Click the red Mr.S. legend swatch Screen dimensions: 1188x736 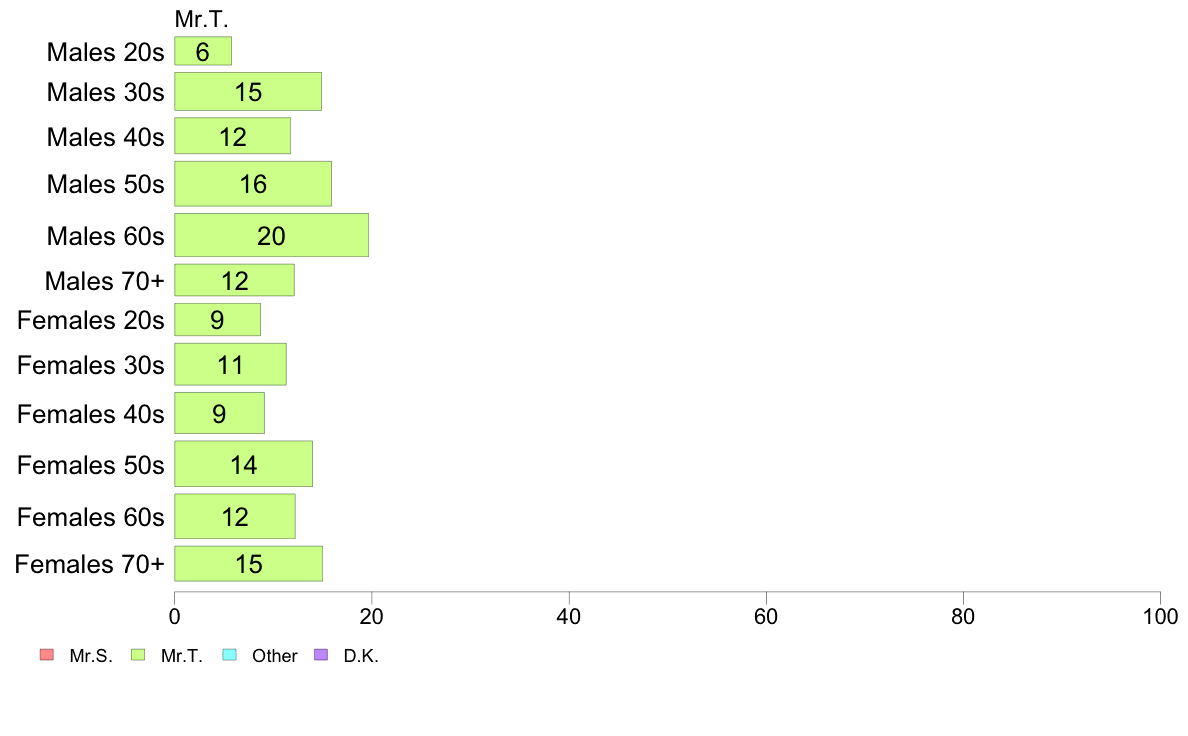47,655
